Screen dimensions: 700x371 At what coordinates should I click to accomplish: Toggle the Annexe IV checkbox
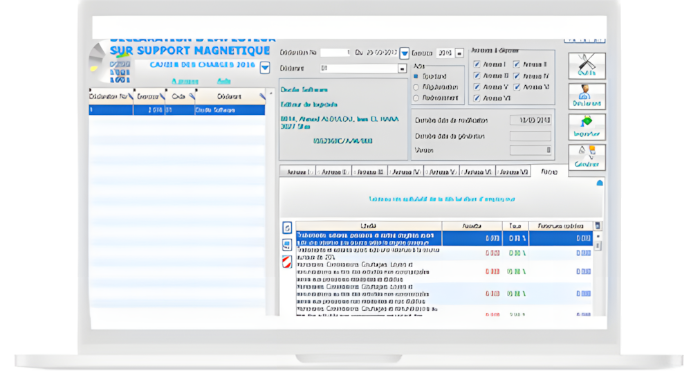click(x=517, y=75)
